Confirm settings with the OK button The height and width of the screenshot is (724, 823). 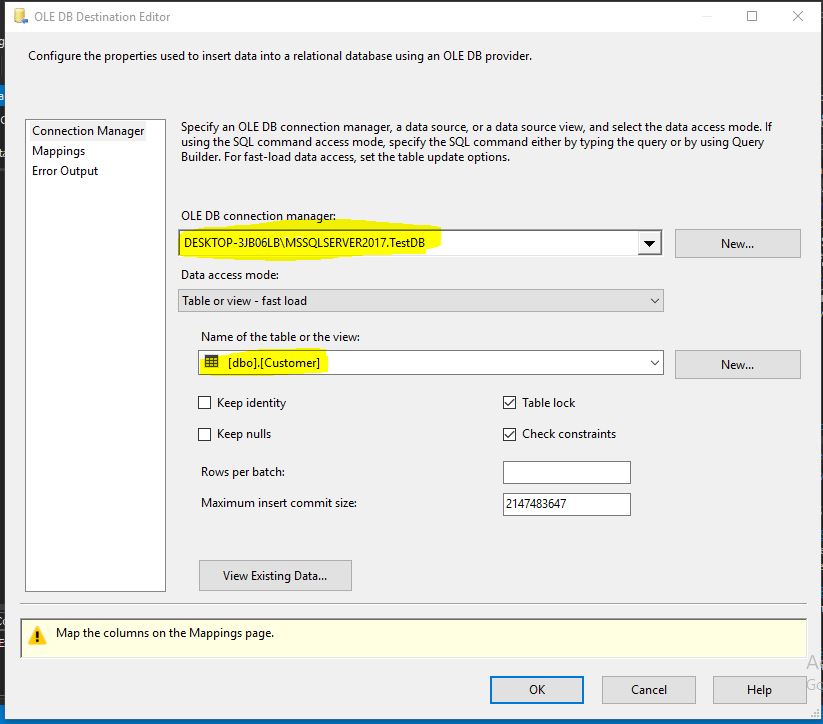tap(536, 689)
